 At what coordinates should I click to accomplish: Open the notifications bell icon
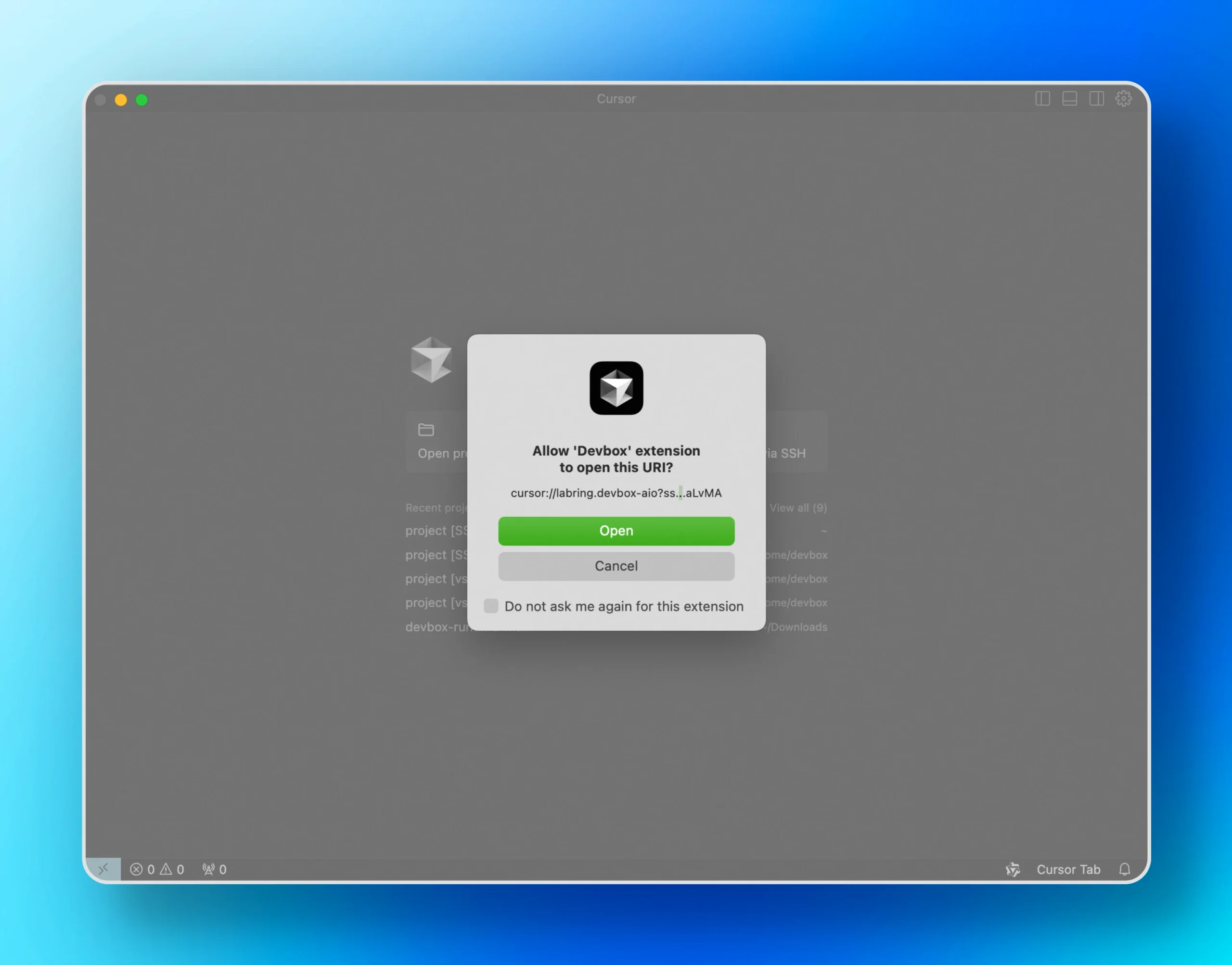(x=1125, y=870)
